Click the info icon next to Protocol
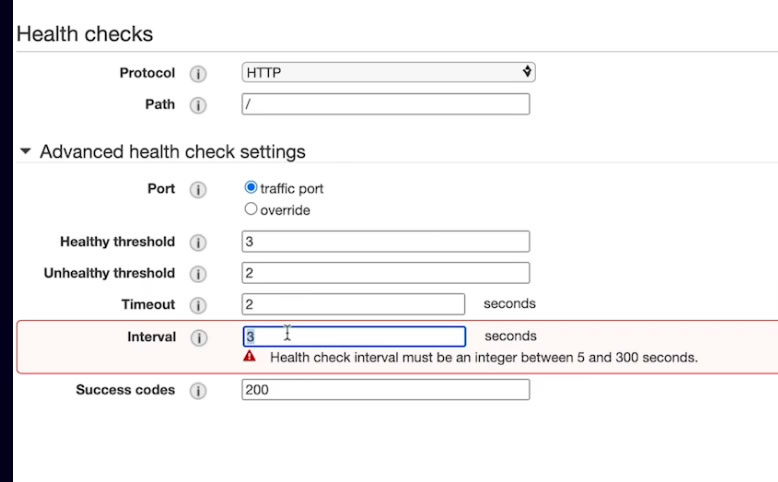This screenshot has height=482, width=778. click(x=198, y=73)
